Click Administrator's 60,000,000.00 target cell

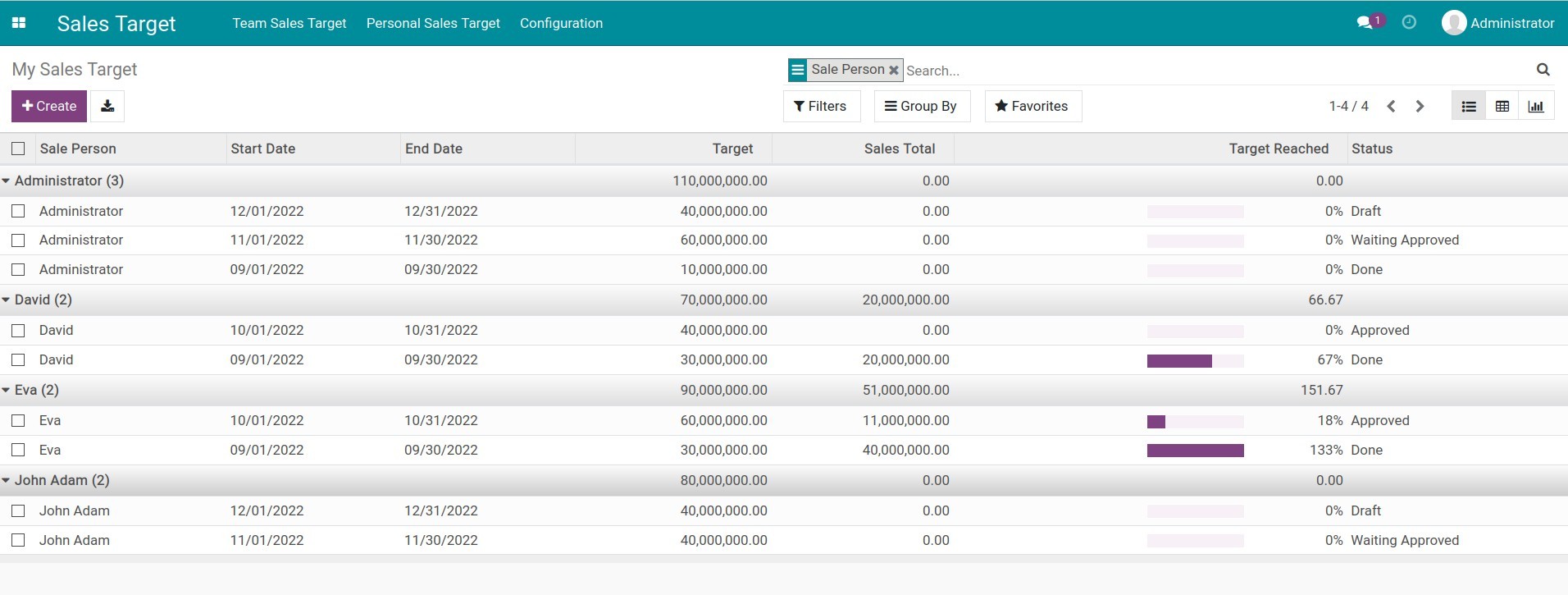coord(723,240)
